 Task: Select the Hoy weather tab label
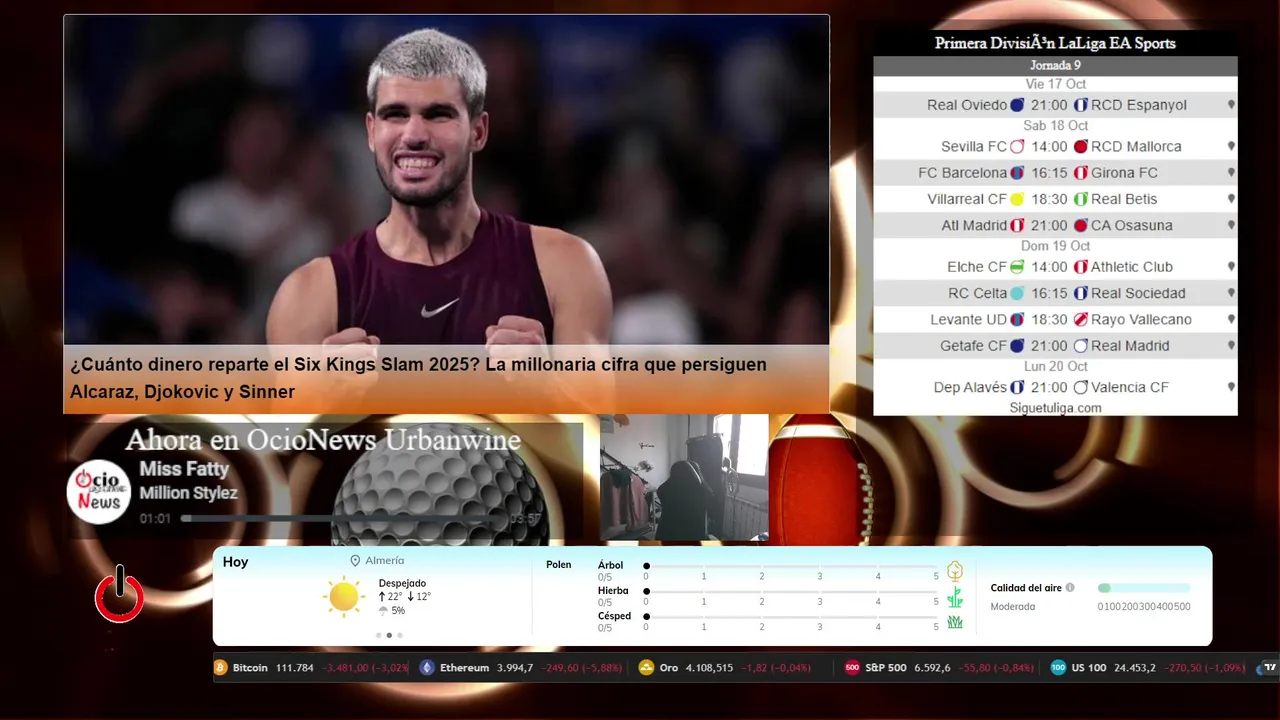pos(235,562)
